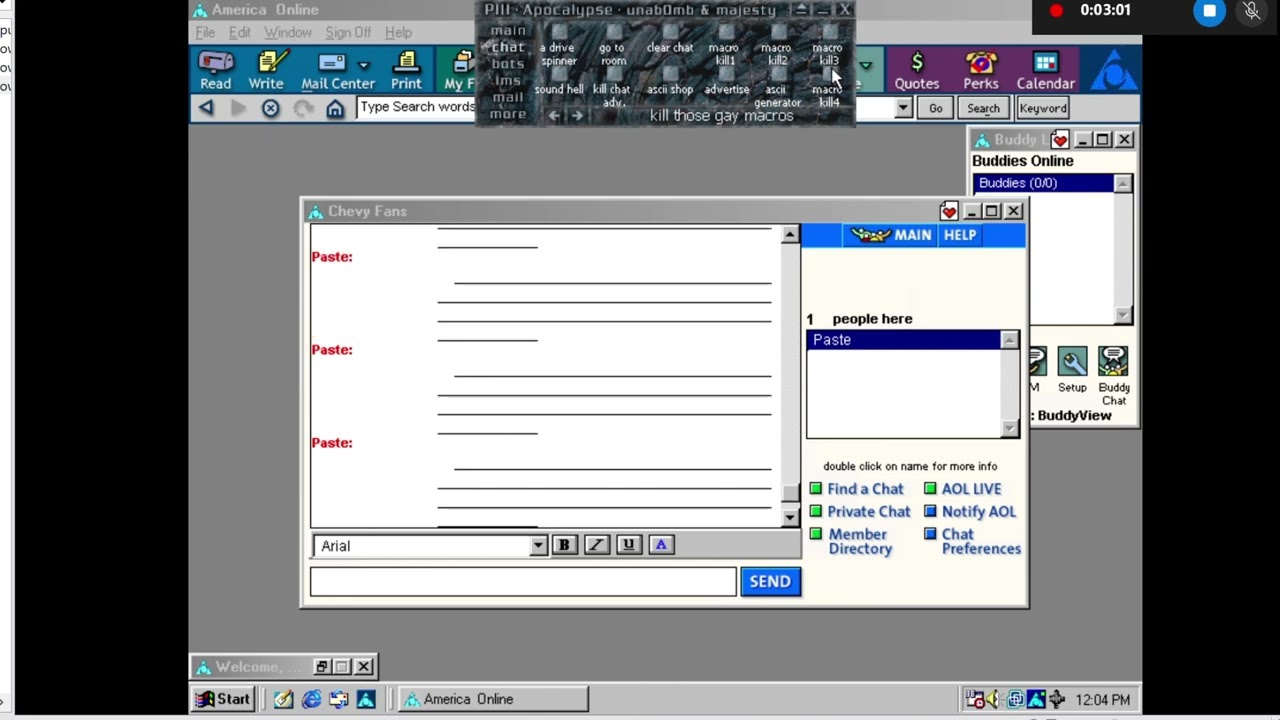Go back with the navigation arrow
The height and width of the screenshot is (720, 1280).
(x=206, y=108)
